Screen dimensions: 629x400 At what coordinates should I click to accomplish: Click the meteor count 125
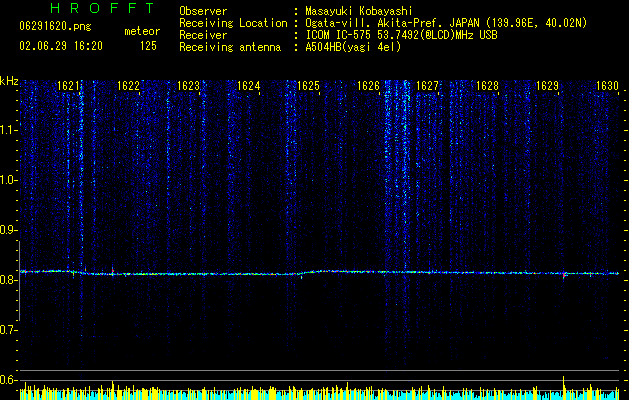(148, 46)
